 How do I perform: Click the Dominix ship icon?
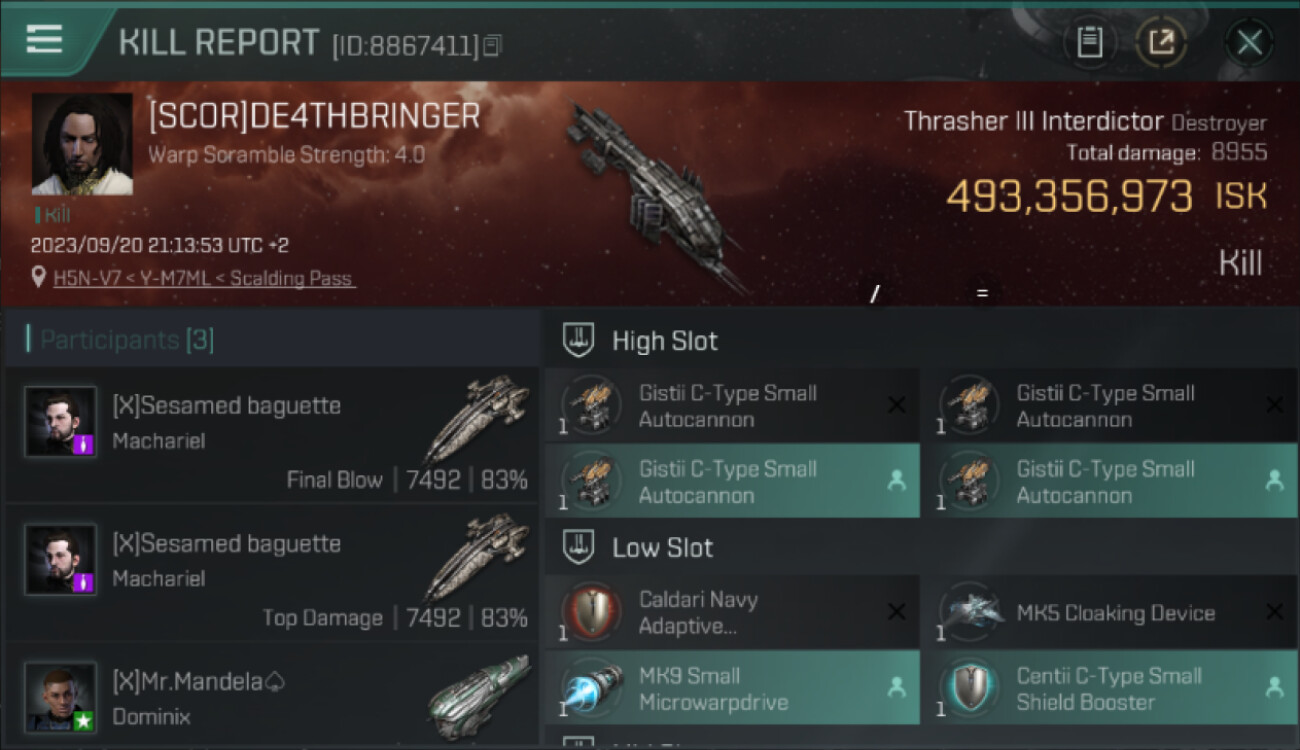pos(478,698)
